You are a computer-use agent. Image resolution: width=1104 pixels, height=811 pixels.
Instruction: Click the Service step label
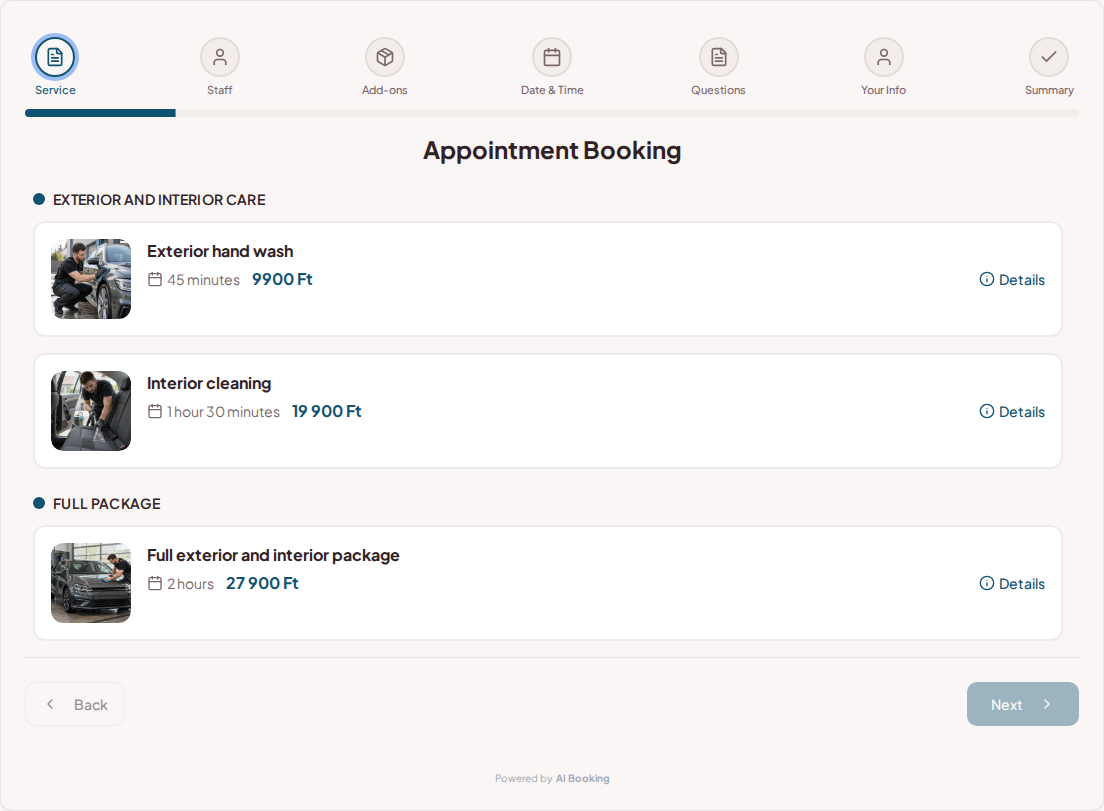click(55, 90)
